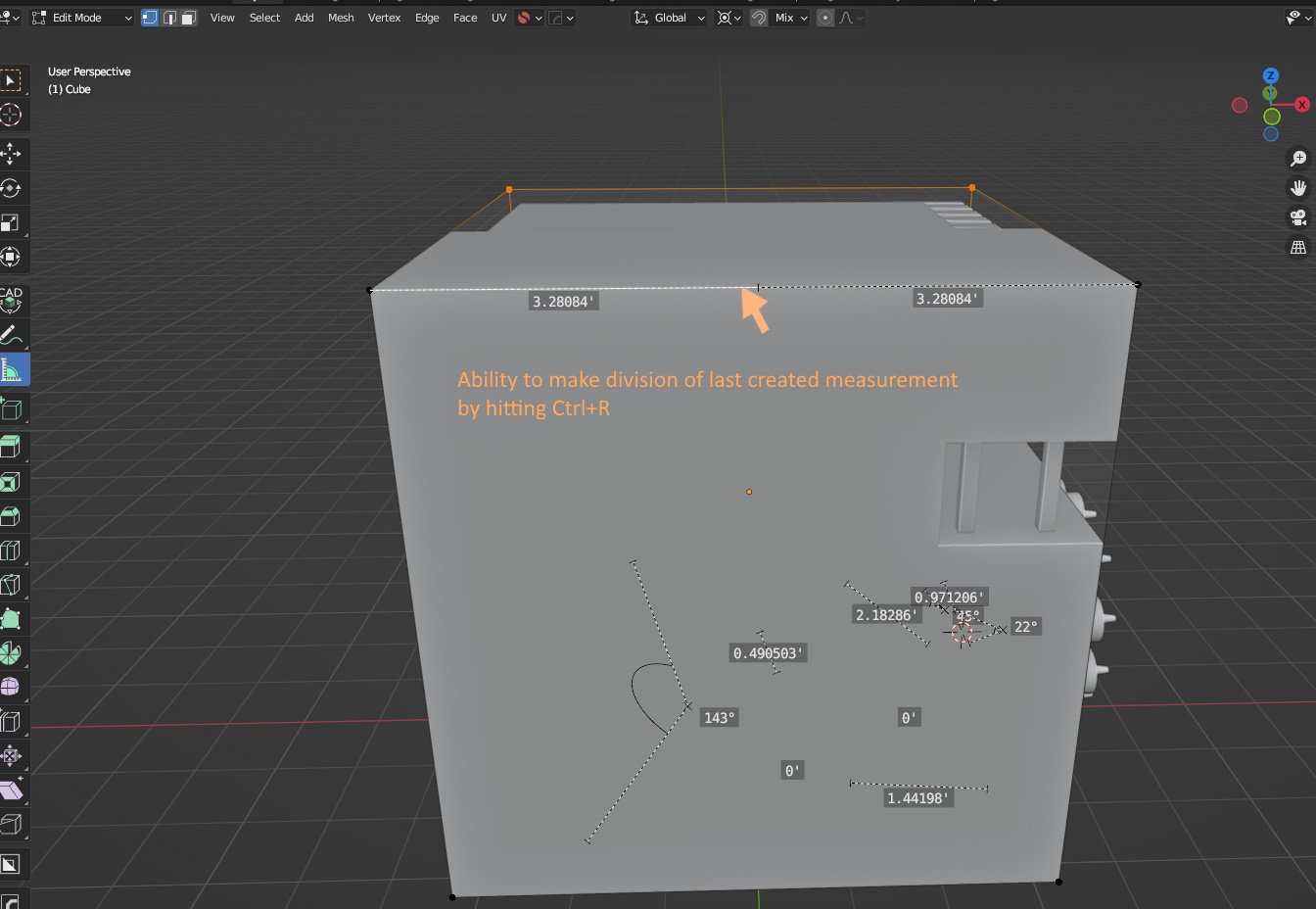Enable face select mode
Screen dimensions: 1316x909
189,18
